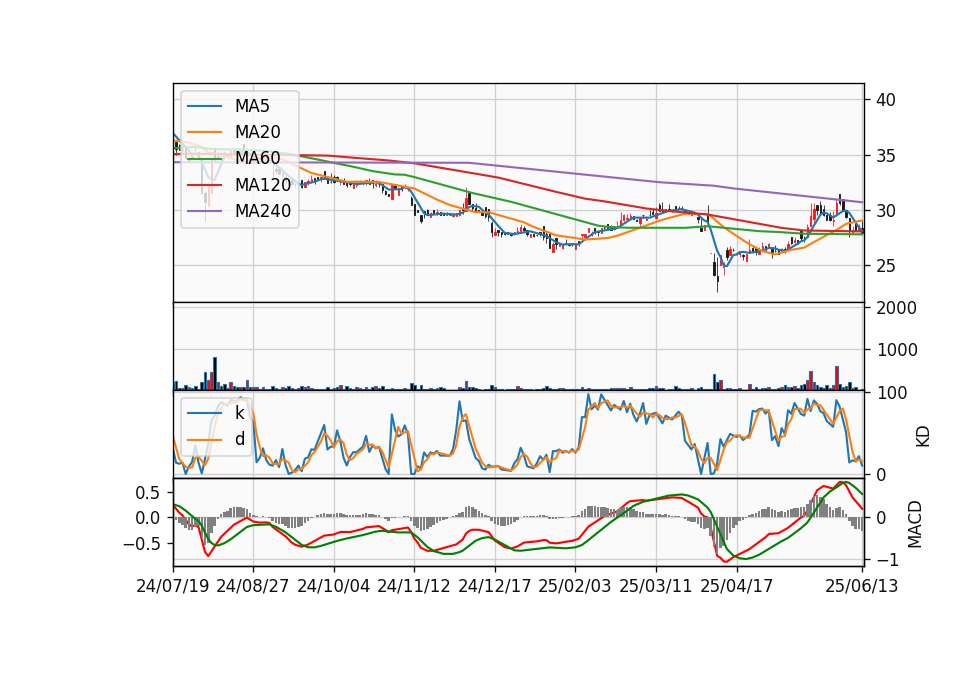This screenshot has width=960, height=690.
Task: Click the 24/07/19 date label
Action: [x=173, y=586]
